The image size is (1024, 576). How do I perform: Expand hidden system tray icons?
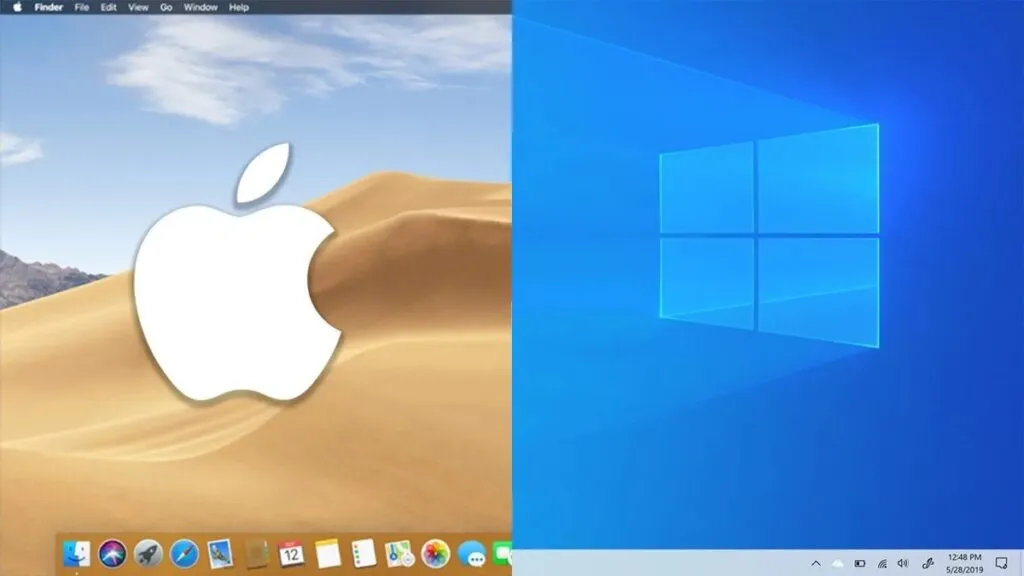815,563
